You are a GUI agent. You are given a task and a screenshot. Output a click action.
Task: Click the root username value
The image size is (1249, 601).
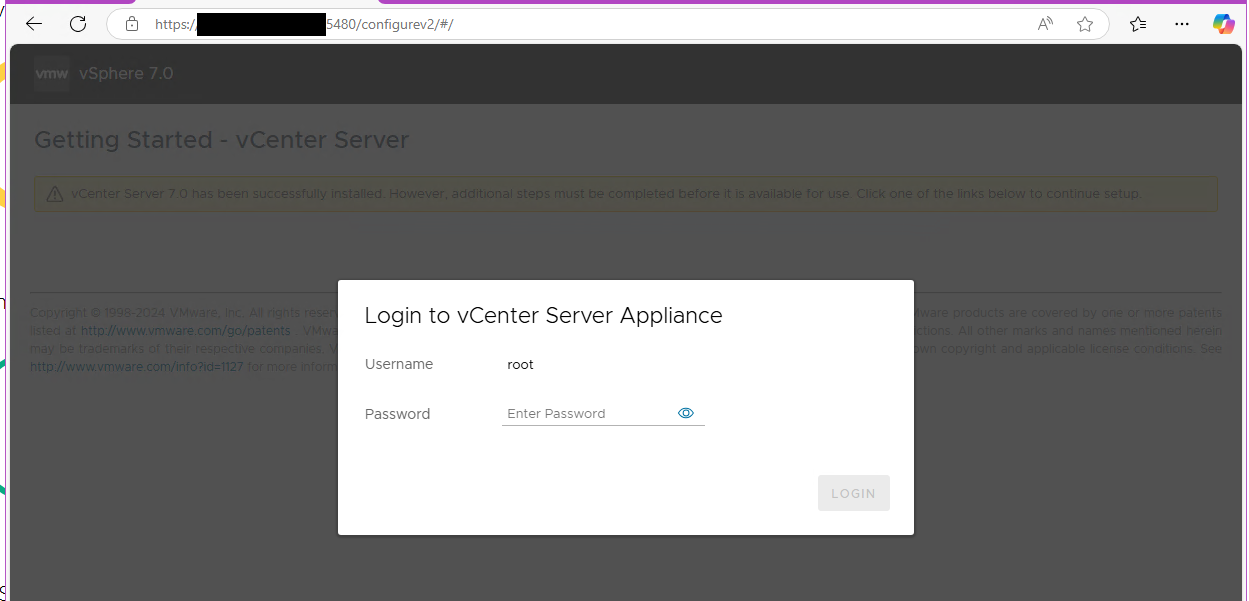point(521,364)
